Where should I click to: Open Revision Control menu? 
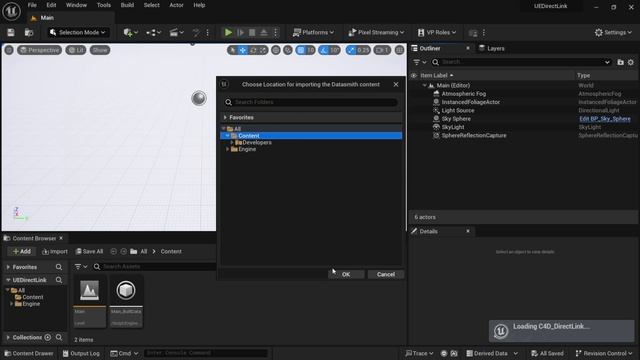point(604,353)
